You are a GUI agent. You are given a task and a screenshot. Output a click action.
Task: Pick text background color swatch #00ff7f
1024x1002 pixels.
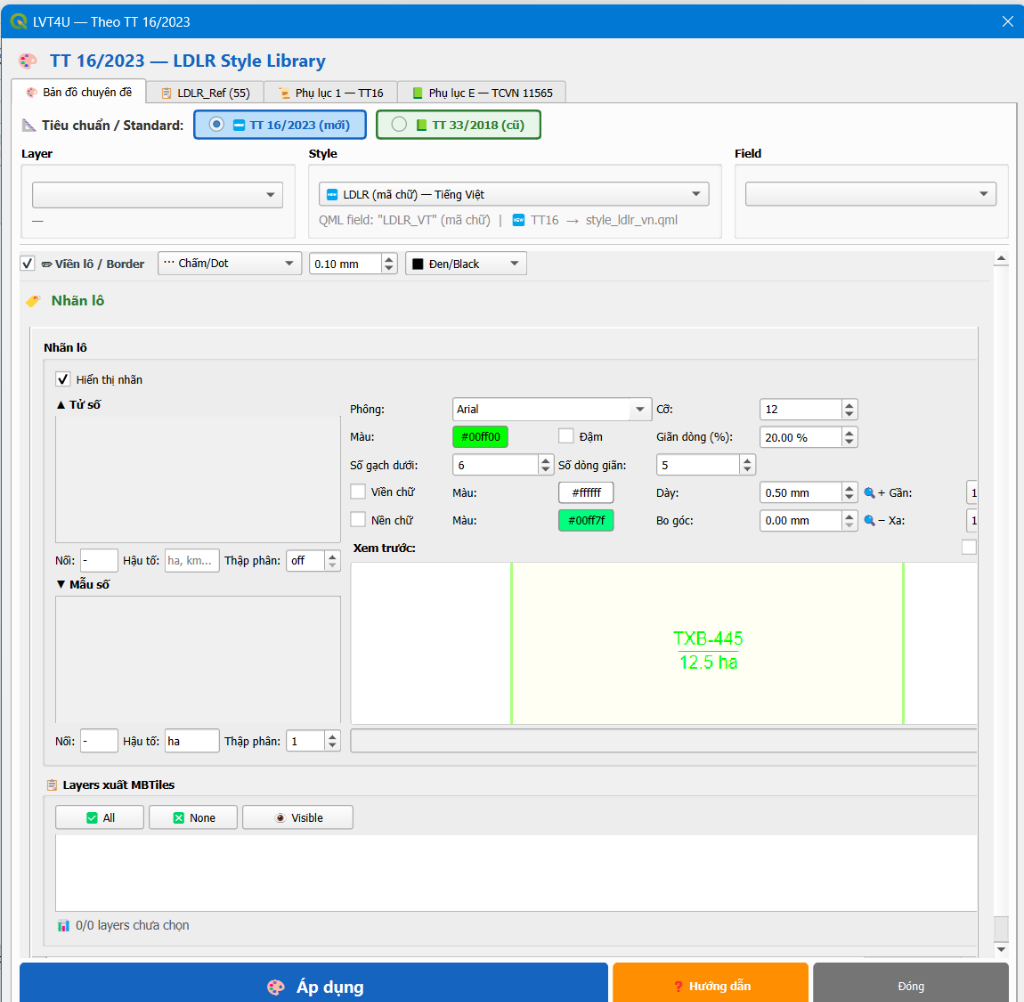coord(586,521)
